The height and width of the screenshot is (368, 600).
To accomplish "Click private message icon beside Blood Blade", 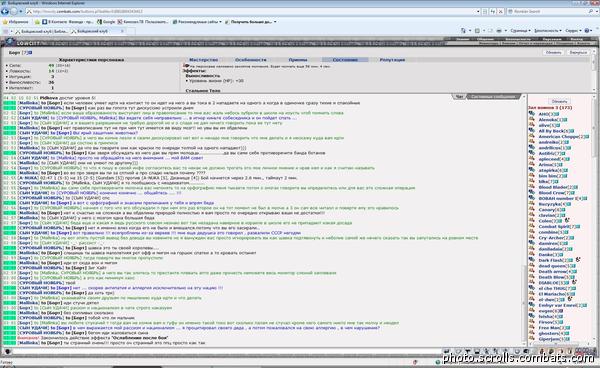I will click(532, 187).
